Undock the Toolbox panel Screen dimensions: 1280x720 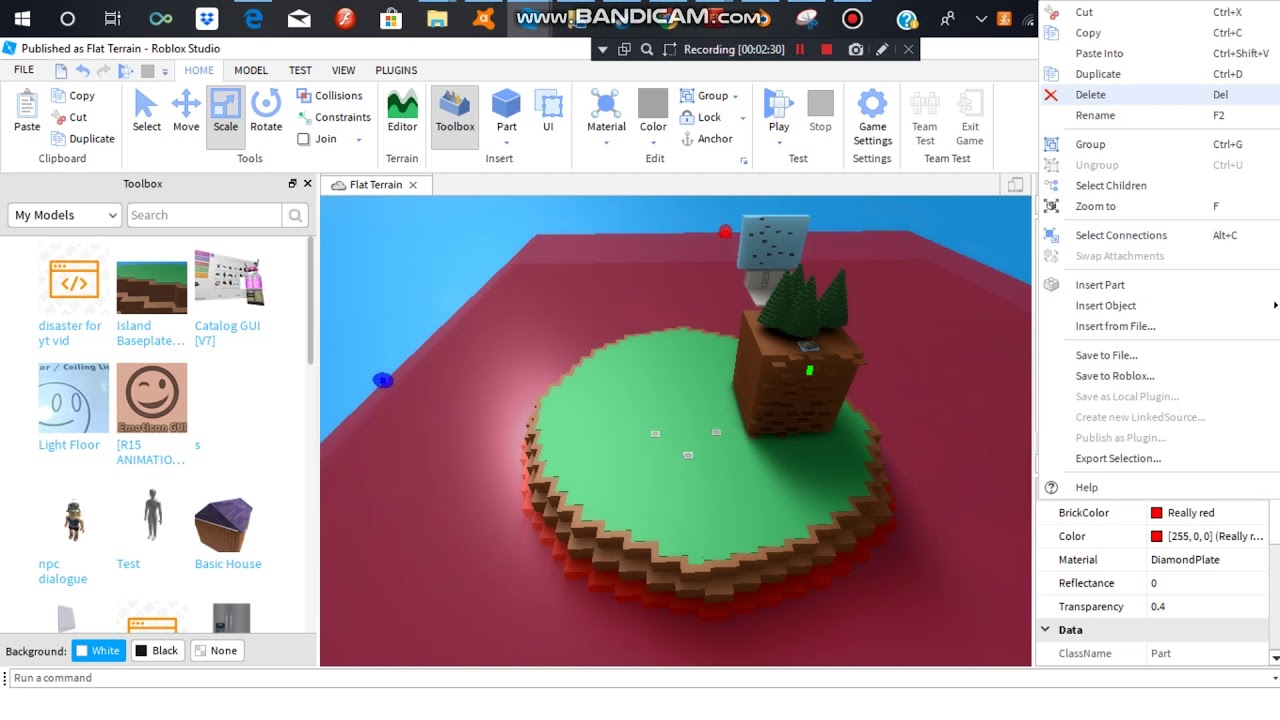tap(292, 184)
